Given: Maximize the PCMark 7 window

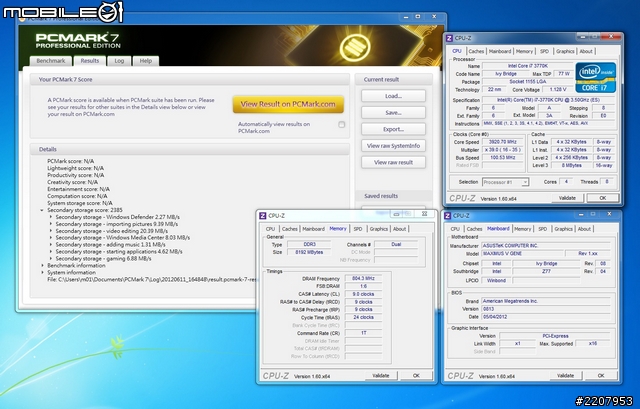Looking at the screenshot, I should [x=418, y=16].
